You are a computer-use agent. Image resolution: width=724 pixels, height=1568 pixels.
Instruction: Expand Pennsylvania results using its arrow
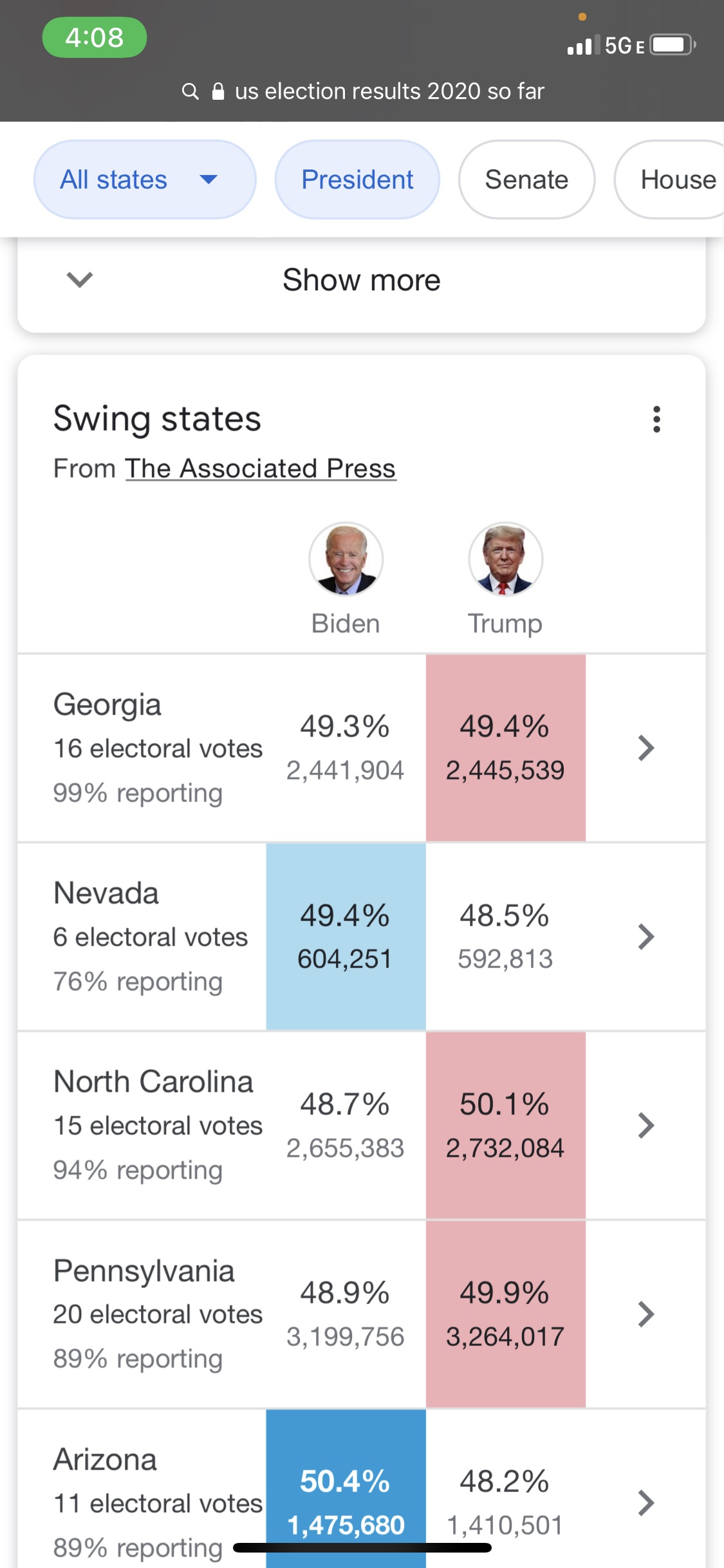click(x=645, y=1314)
